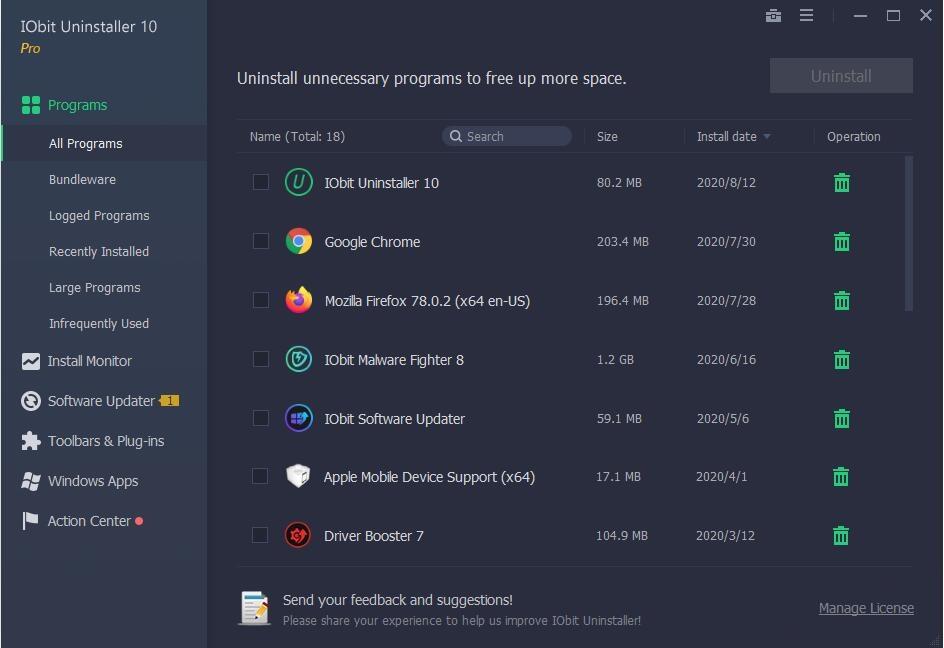Select the Driver Booster 7 entry name
The height and width of the screenshot is (648, 944).
373,536
